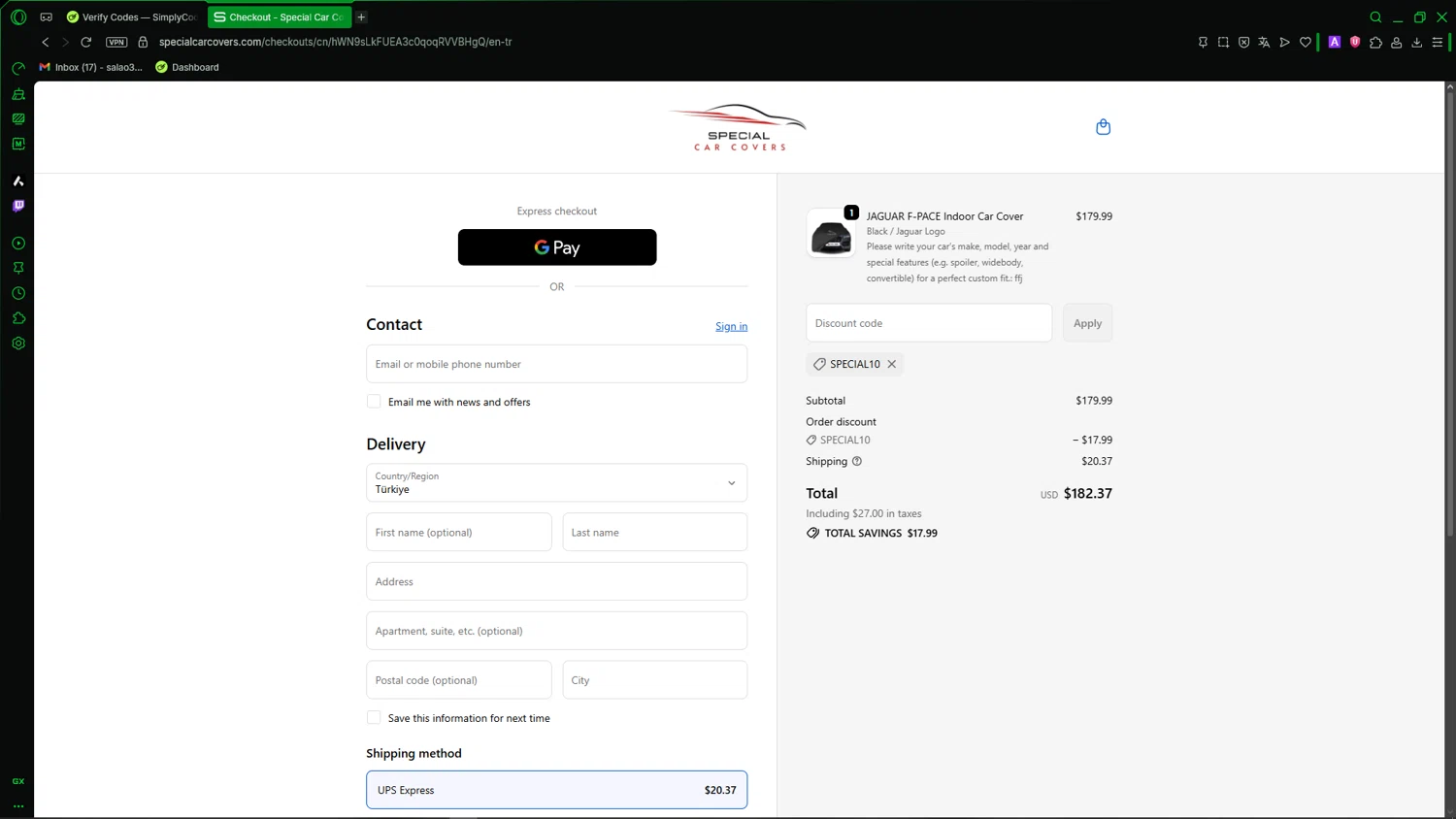Open the Inbox (17) Gmail bookmark
Image resolution: width=1456 pixels, height=819 pixels.
click(90, 67)
